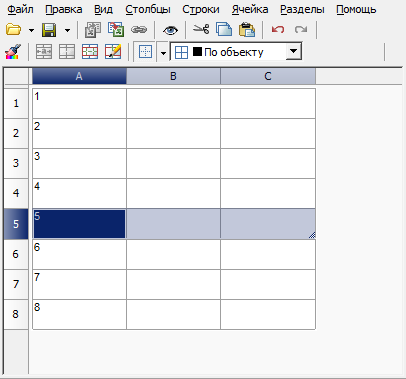Click the save diskette icon
406x379 pixels.
(49, 30)
